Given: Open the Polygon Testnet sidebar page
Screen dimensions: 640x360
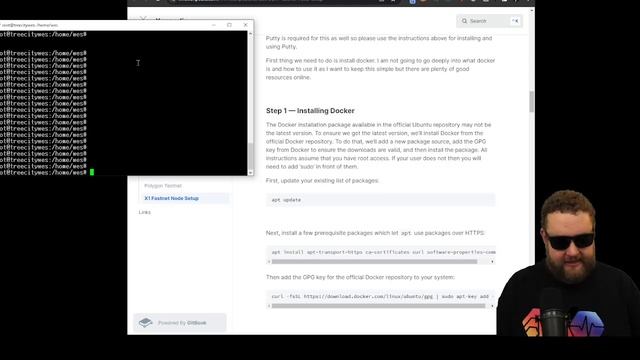Looking at the screenshot, I should tap(163, 186).
